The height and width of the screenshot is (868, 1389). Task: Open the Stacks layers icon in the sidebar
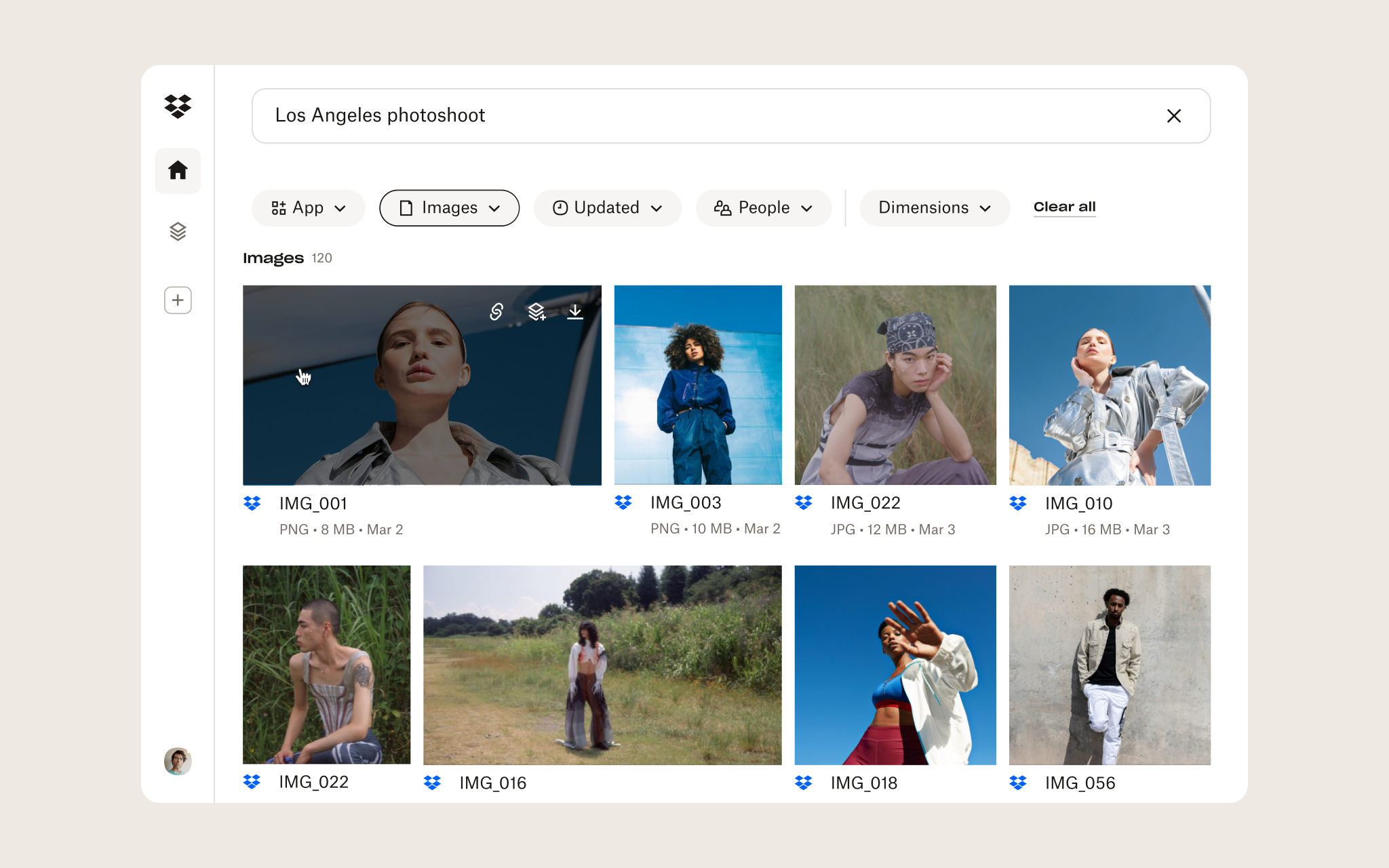click(x=178, y=232)
